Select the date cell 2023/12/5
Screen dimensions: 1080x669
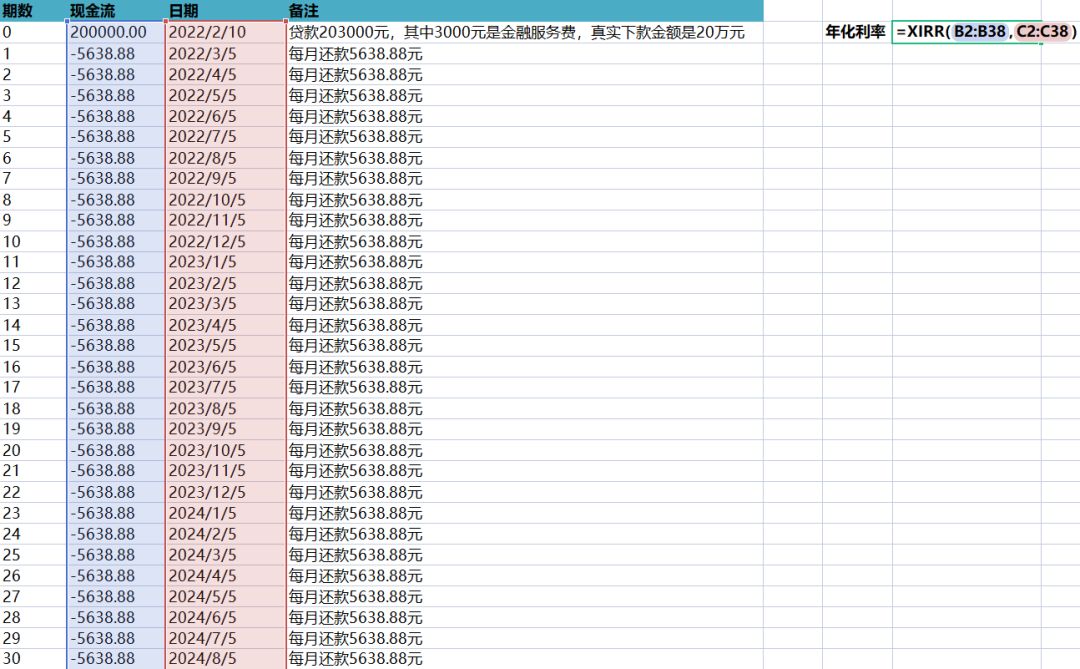pos(226,492)
